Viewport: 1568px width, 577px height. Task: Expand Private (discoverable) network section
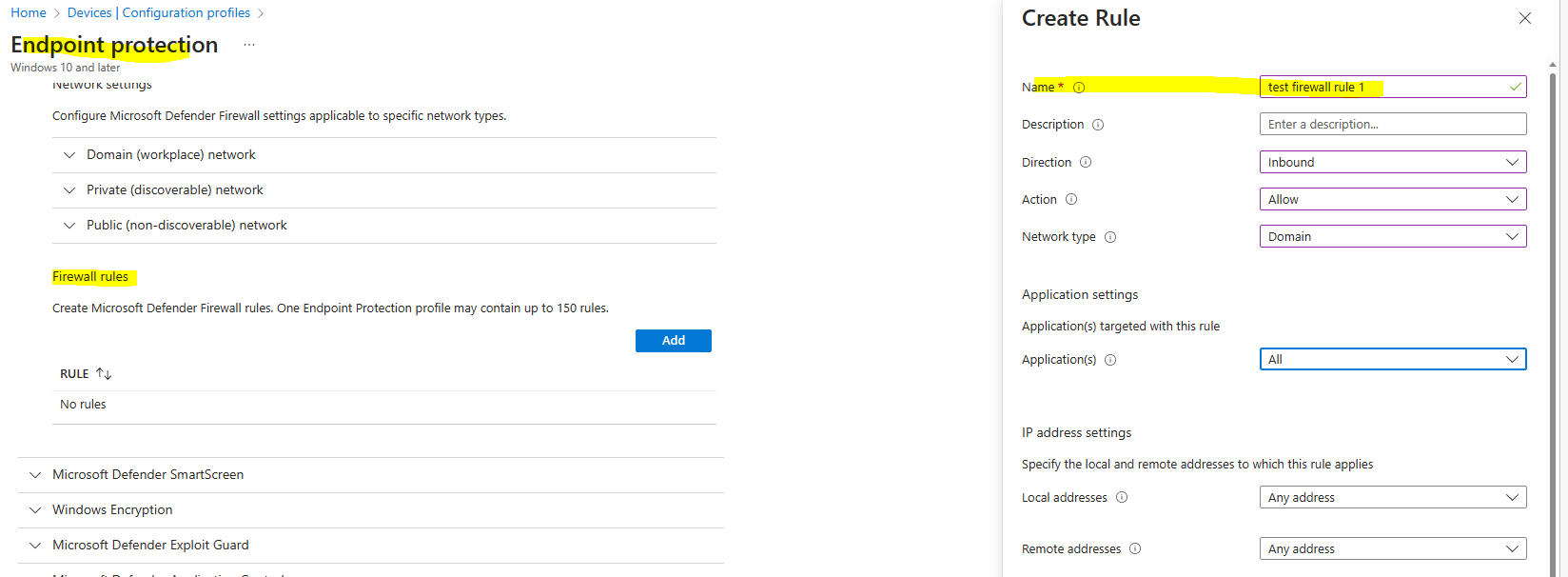click(x=384, y=189)
